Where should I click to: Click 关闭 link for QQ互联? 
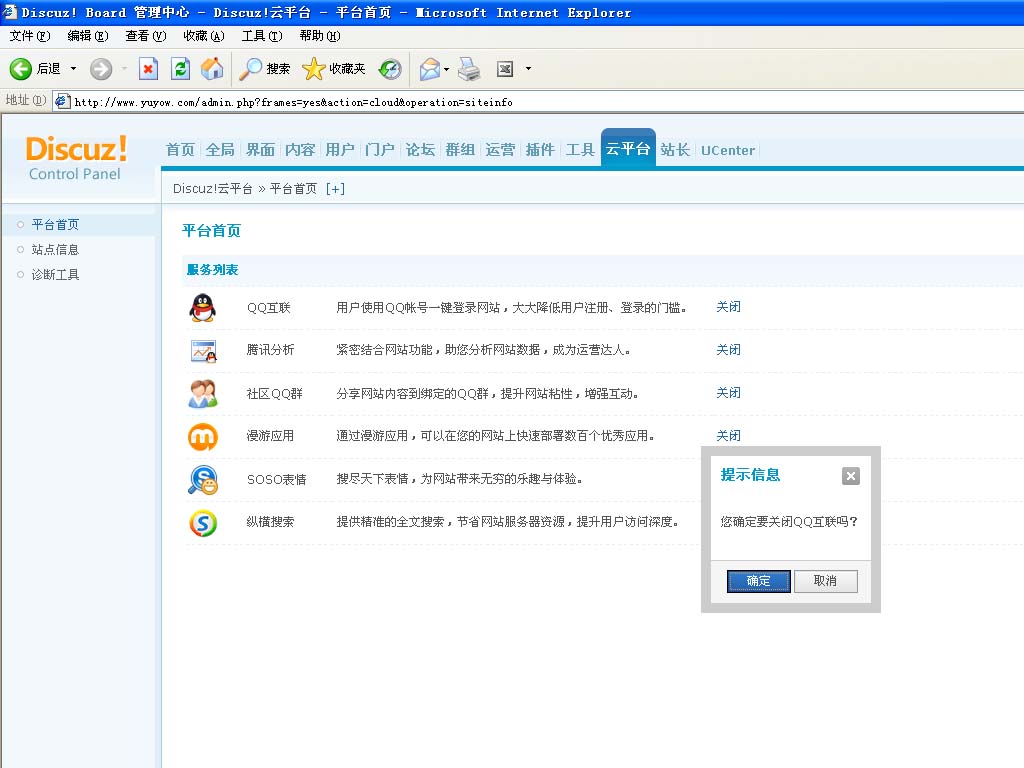click(728, 307)
